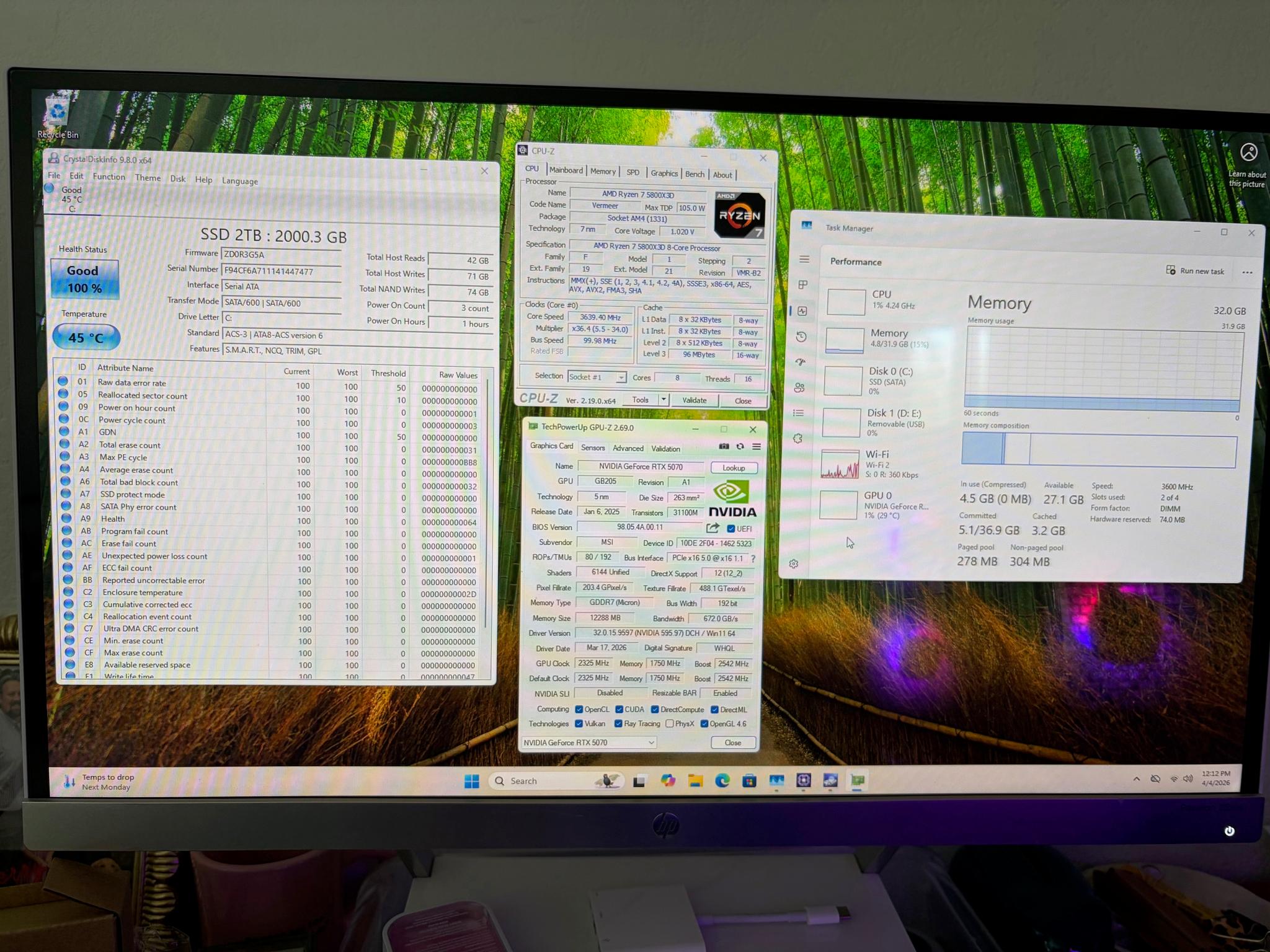Click Run new task in Task Manager
The width and height of the screenshot is (1270, 952).
pos(1195,271)
